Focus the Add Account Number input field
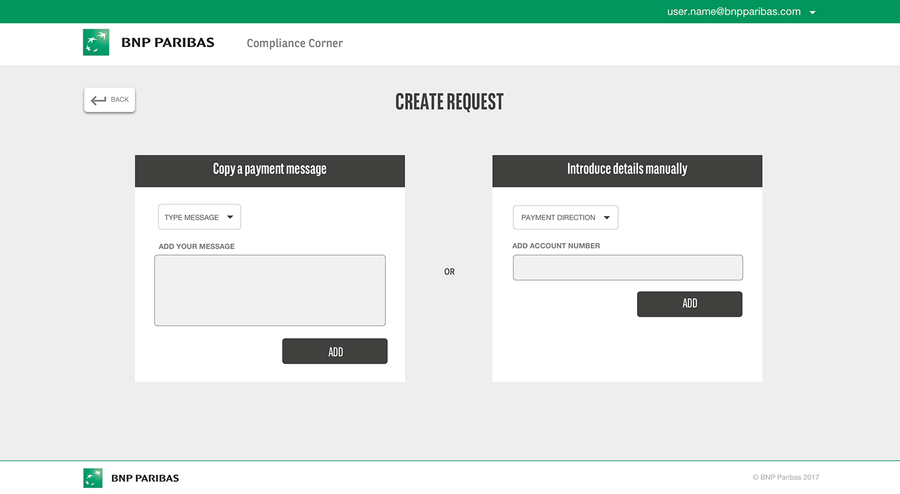 click(x=627, y=268)
